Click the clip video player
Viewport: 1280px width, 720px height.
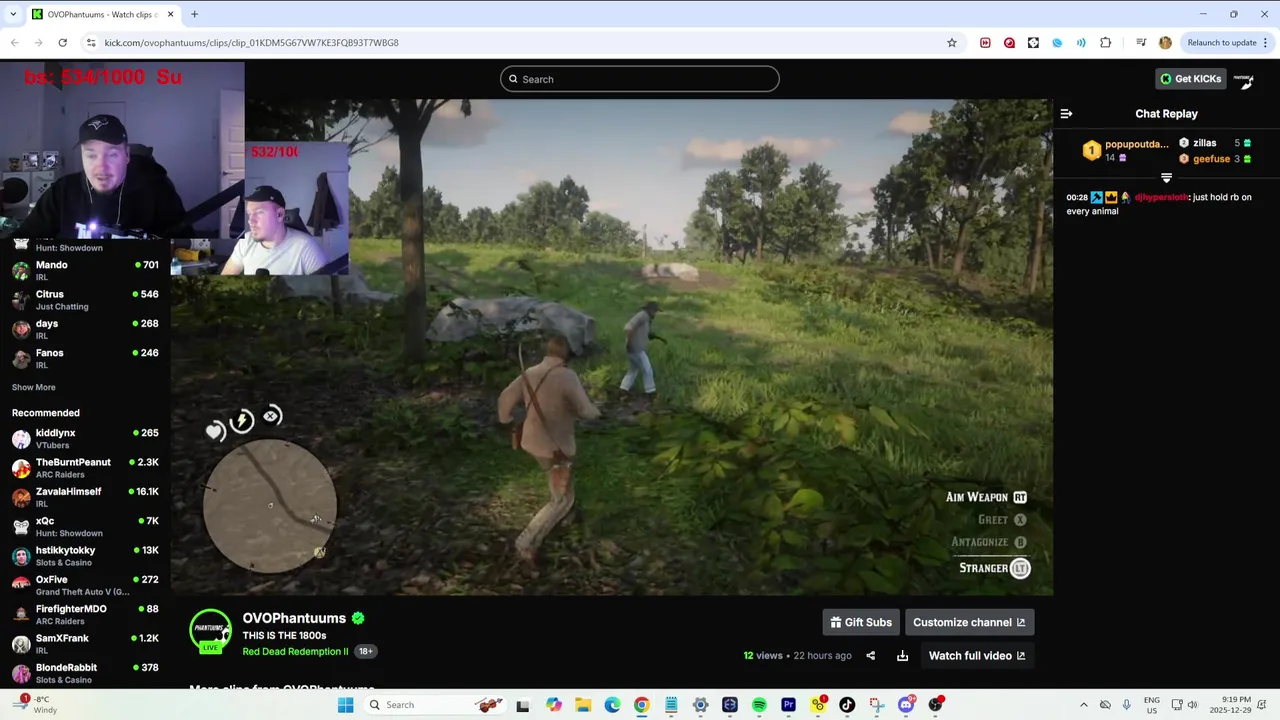click(x=611, y=347)
